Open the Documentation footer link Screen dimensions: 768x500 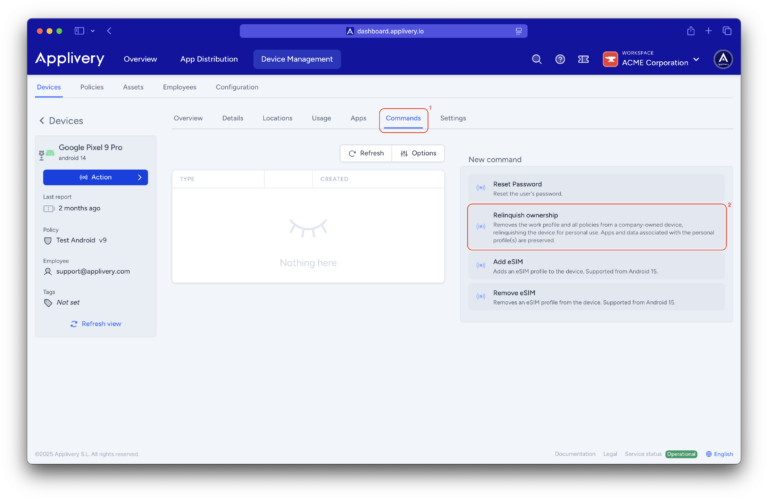pos(575,454)
